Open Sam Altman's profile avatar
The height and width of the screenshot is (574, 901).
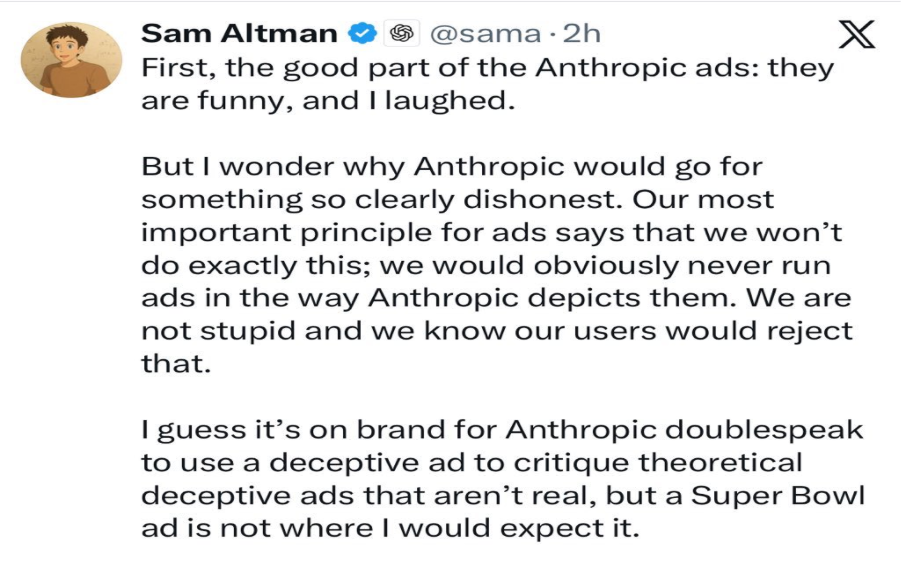tap(71, 60)
